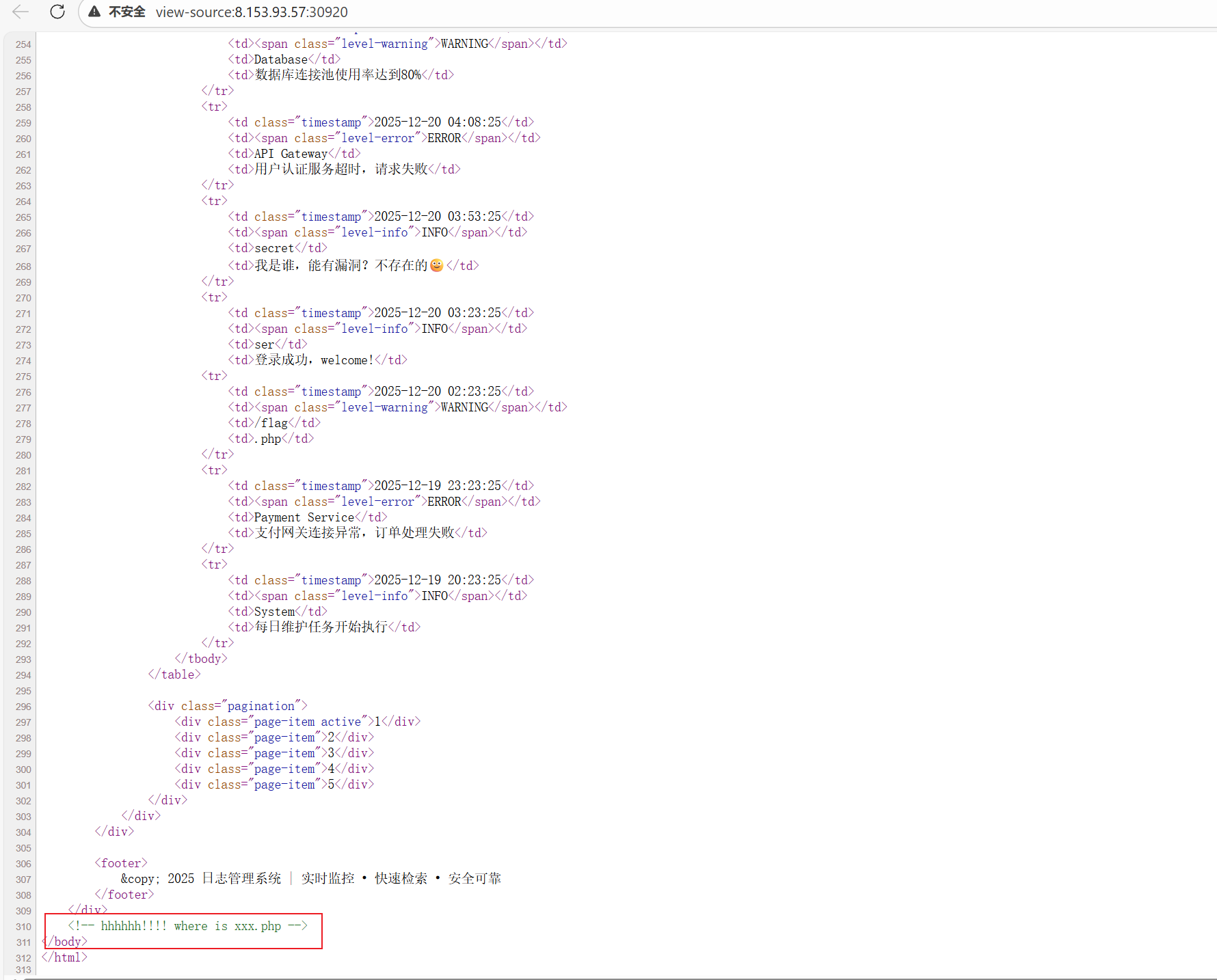Click line number 254 at the top
Screen dimensions: 1217x980
pos(23,44)
